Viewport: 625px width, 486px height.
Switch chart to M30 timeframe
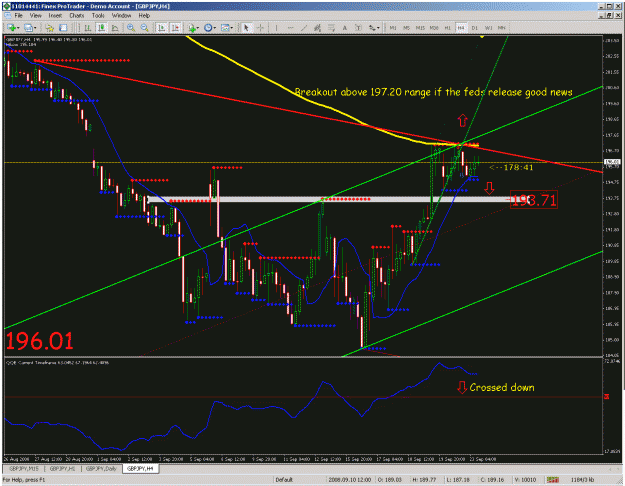434,28
